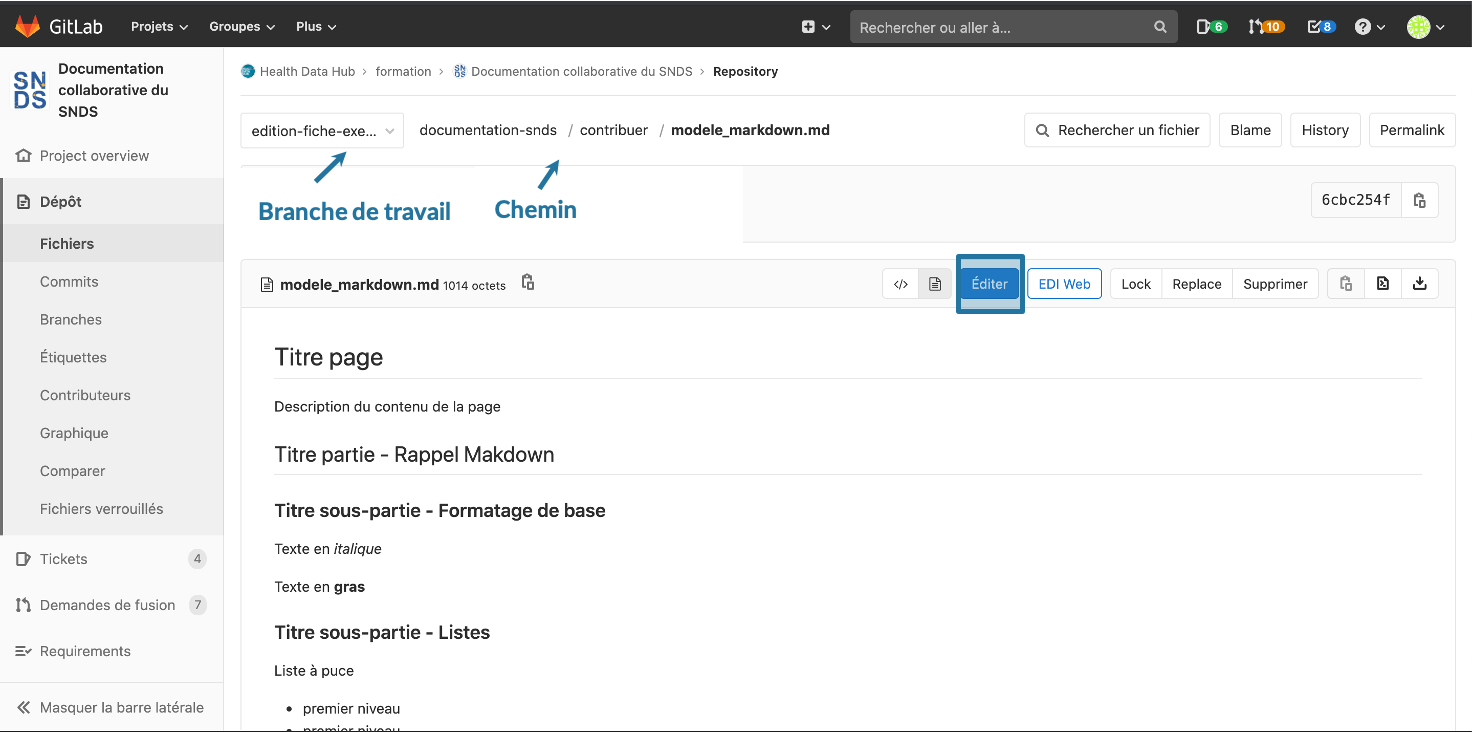Copy file path next to modele_markdown.md
This screenshot has height=732, width=1472.
528,283
